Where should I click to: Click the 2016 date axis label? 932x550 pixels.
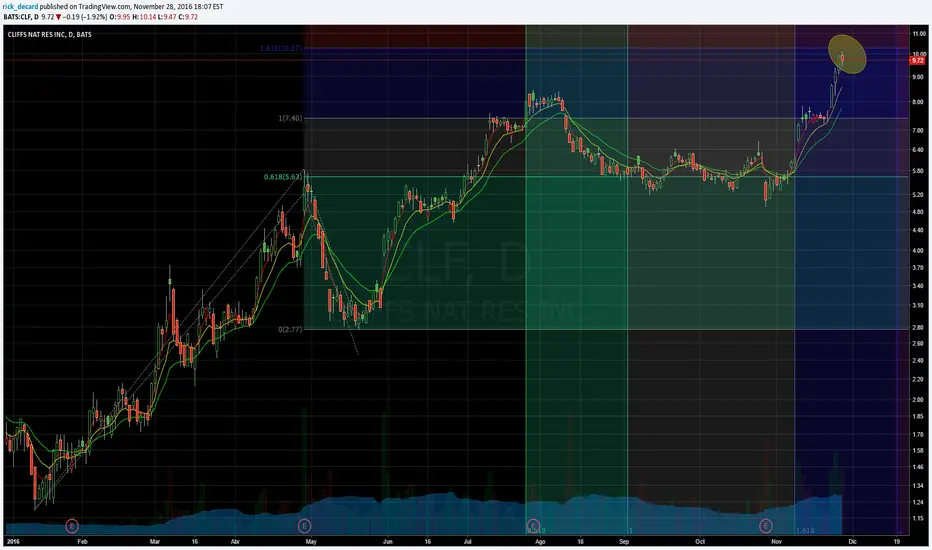(12, 542)
